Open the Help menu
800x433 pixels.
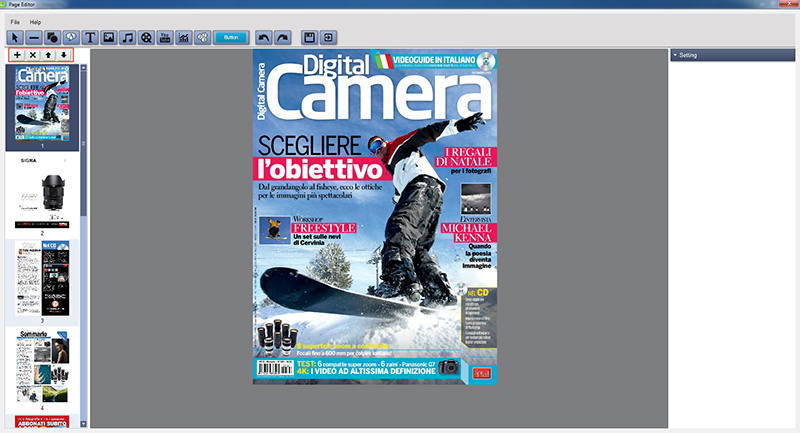pos(35,22)
